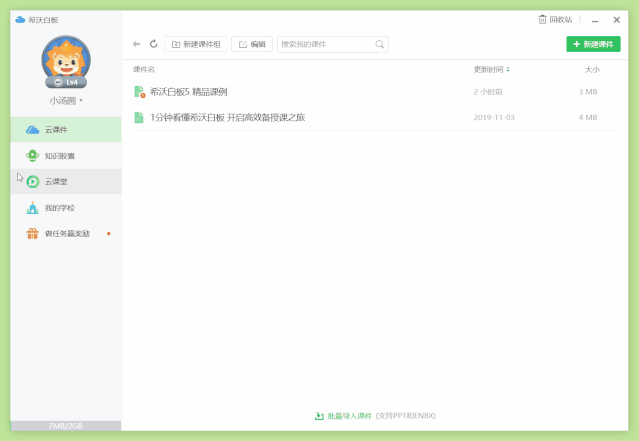Click the 4 MB size cell
This screenshot has width=639, height=441.
tap(588, 117)
